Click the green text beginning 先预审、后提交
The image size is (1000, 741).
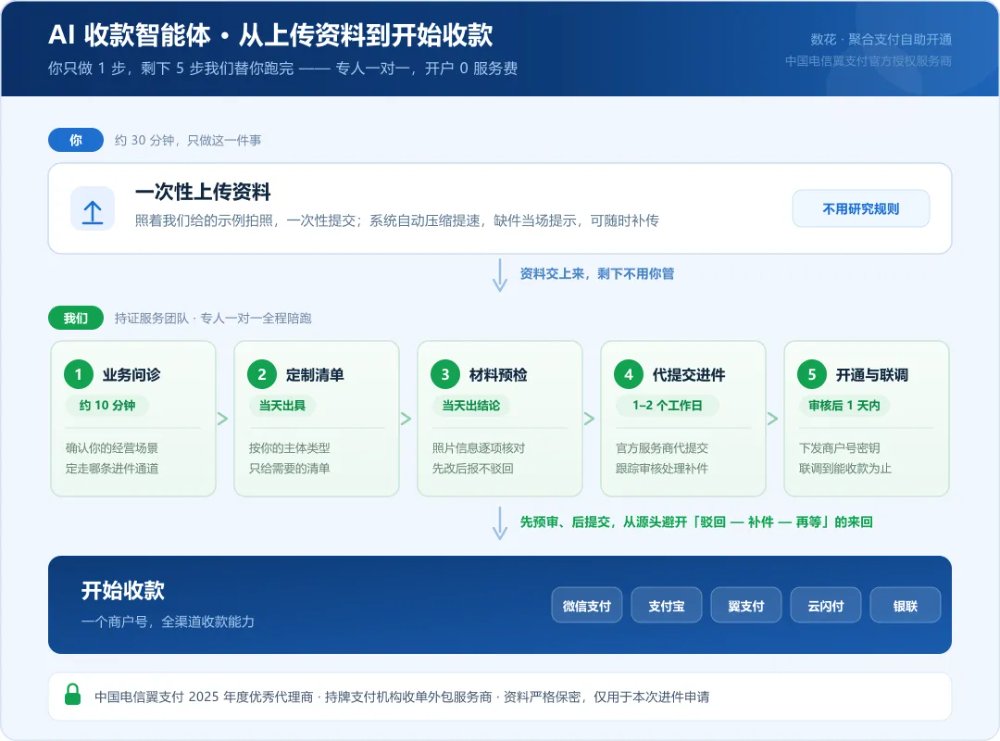click(696, 522)
